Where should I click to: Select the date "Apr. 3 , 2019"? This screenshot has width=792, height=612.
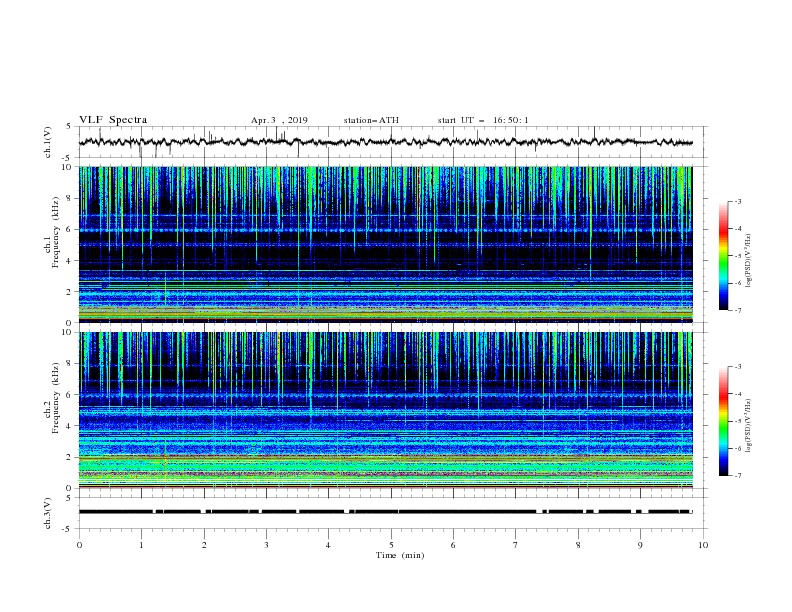tap(279, 120)
